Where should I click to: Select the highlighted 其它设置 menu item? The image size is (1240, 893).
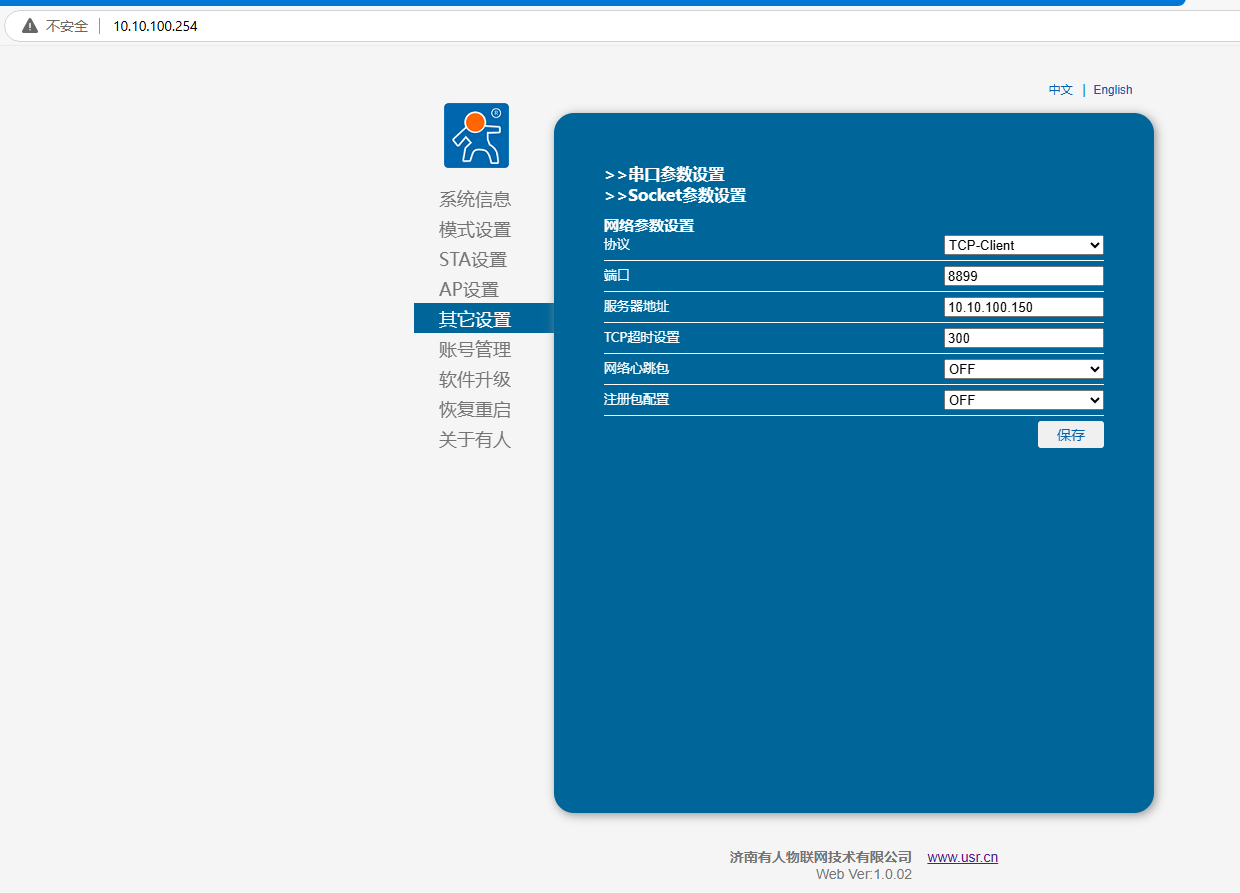coord(475,320)
